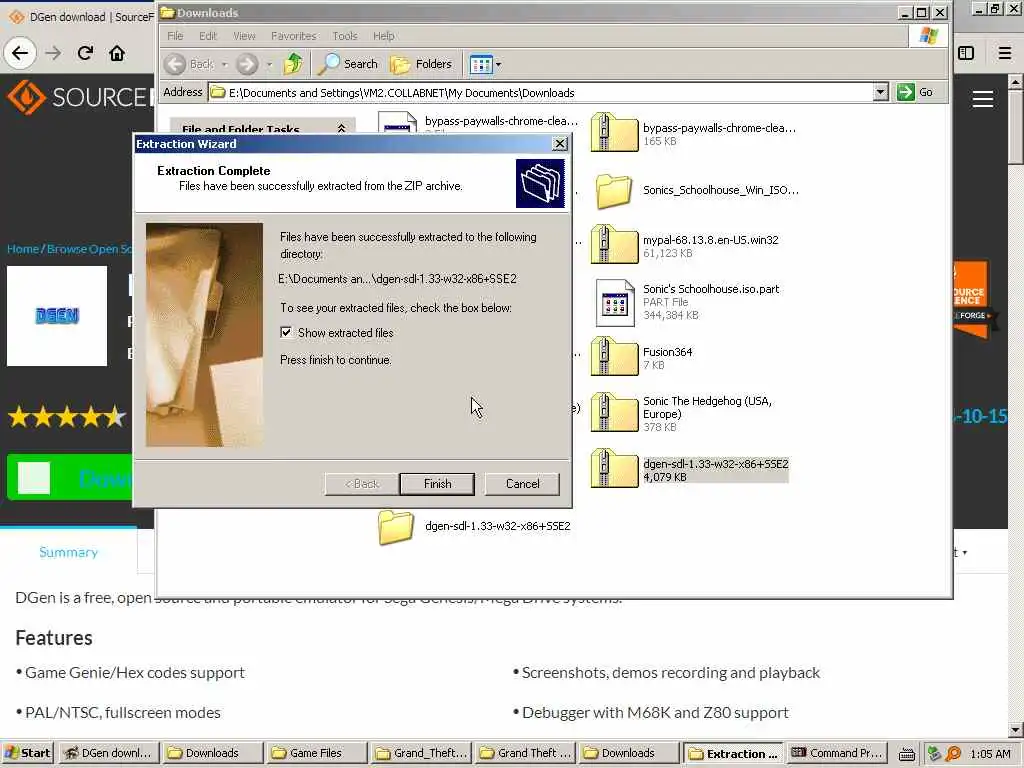This screenshot has width=1024, height=768.
Task: Go to the browser home page icon
Action: [x=117, y=53]
